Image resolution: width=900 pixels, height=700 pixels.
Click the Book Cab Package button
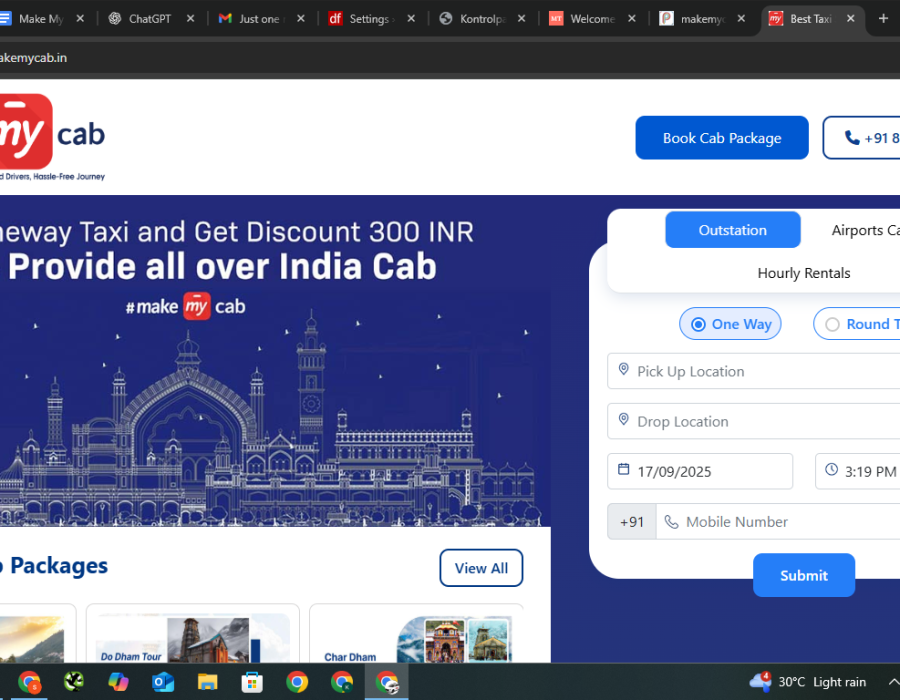click(721, 138)
